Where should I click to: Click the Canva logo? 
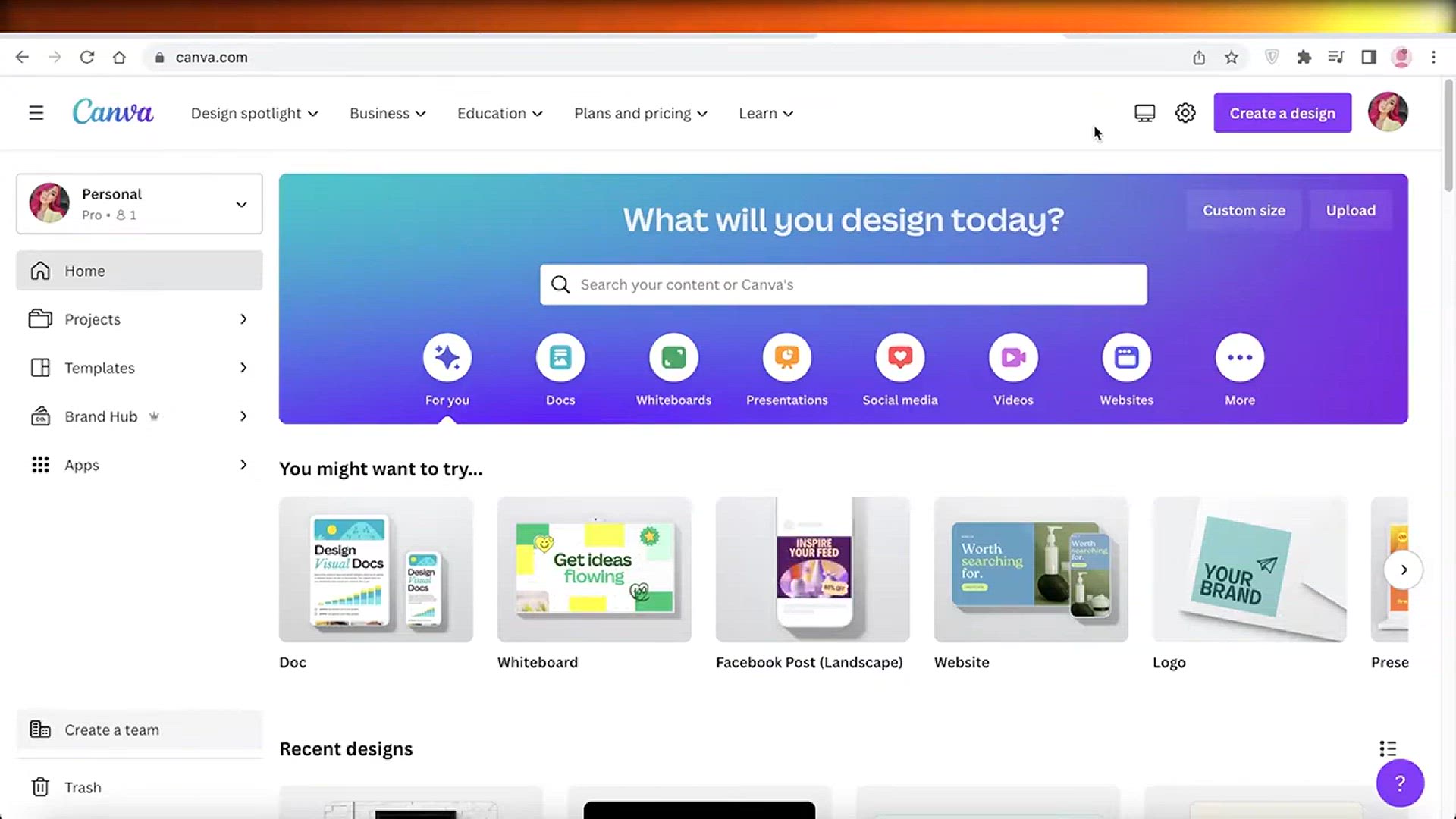(113, 112)
